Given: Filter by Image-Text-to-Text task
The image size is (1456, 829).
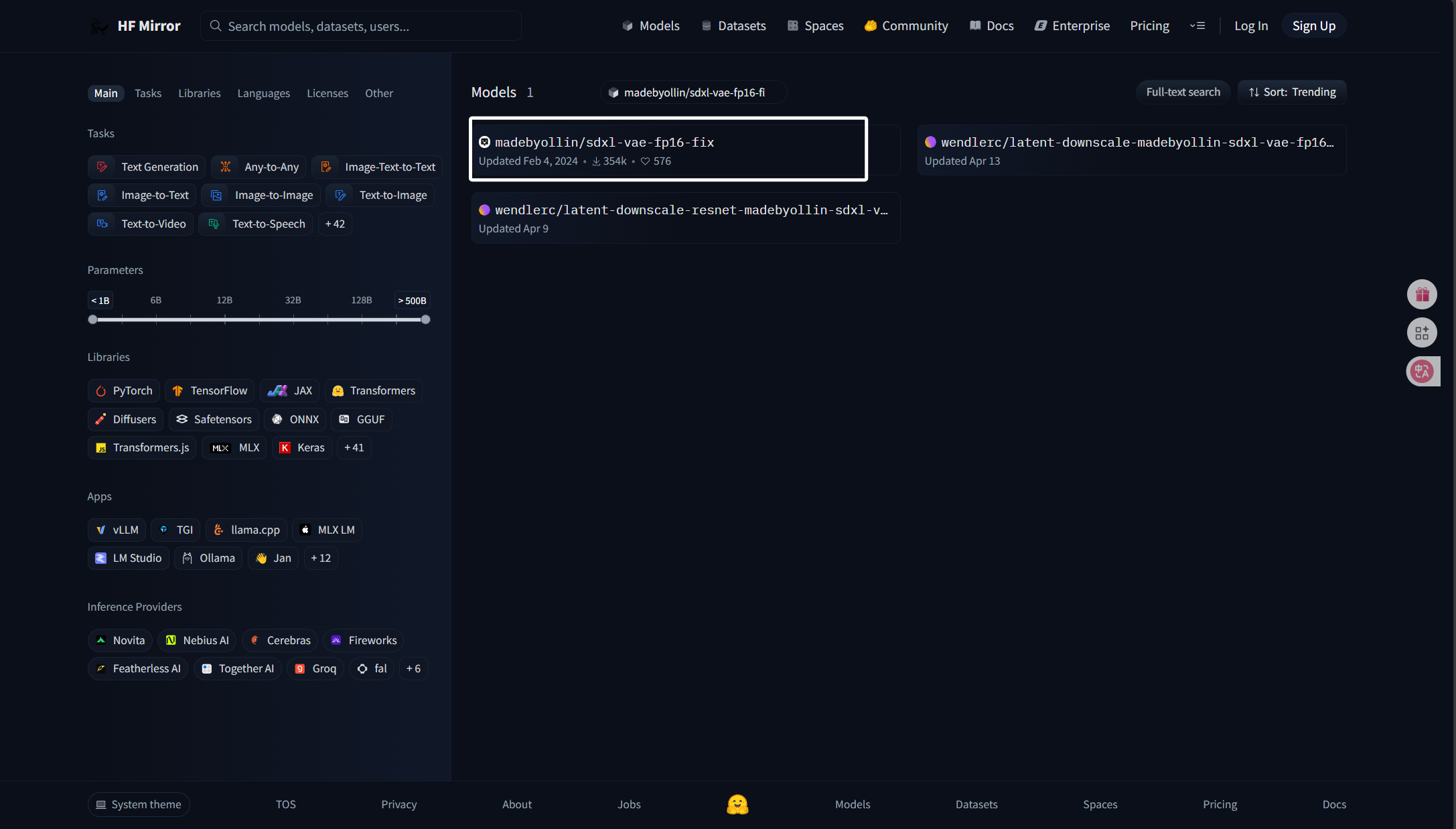Looking at the screenshot, I should (377, 167).
